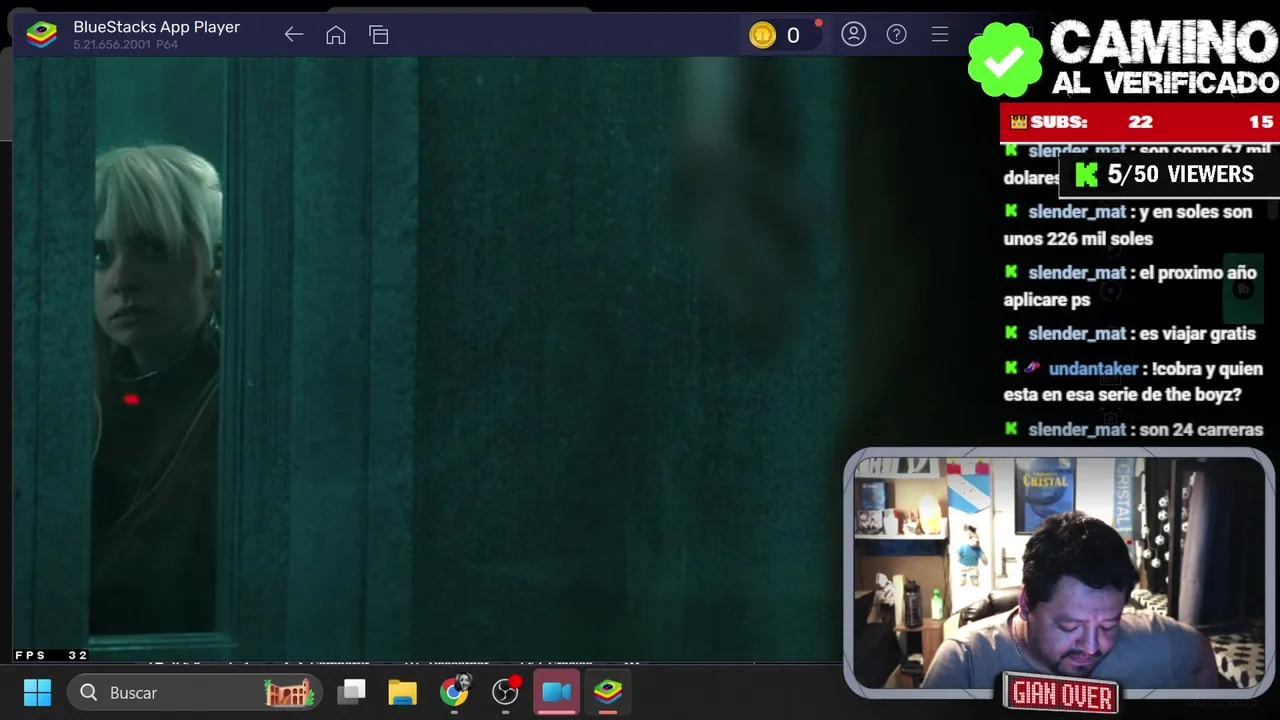
Task: Click the colosseum search highlight icon
Action: click(289, 692)
